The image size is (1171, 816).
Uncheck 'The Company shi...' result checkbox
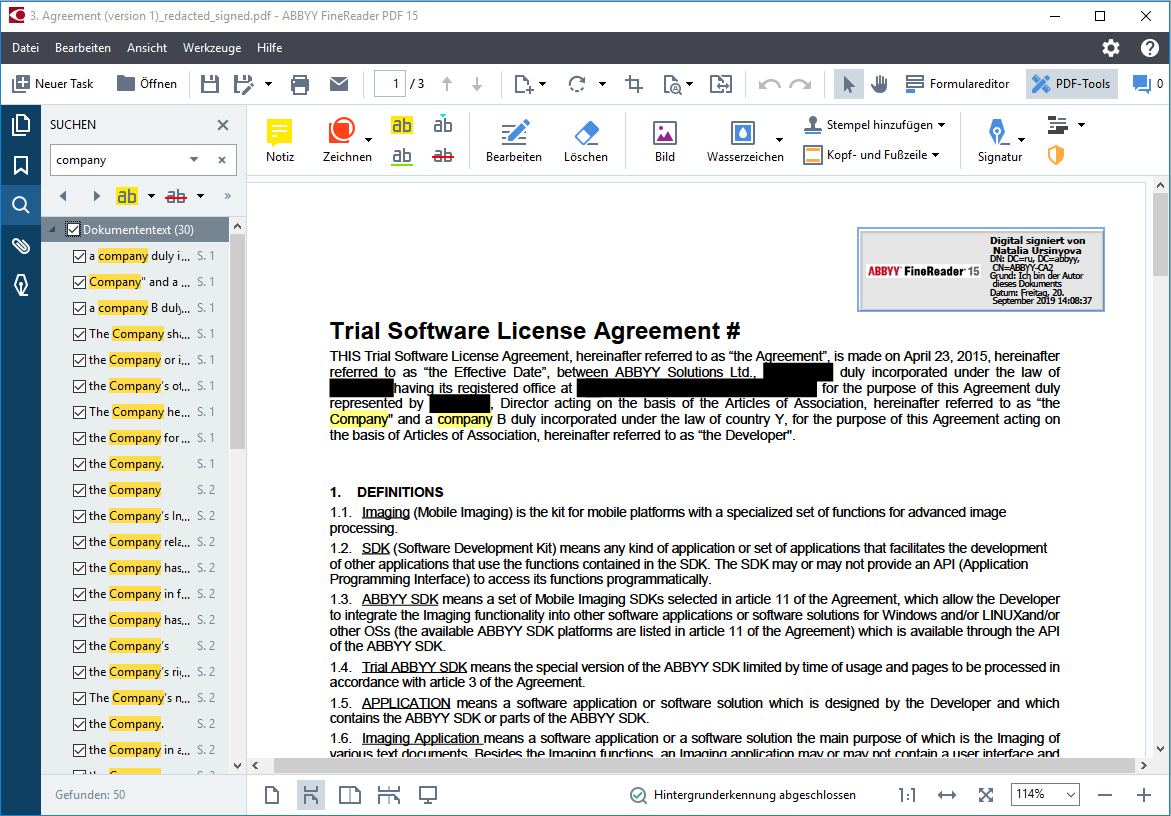(79, 334)
